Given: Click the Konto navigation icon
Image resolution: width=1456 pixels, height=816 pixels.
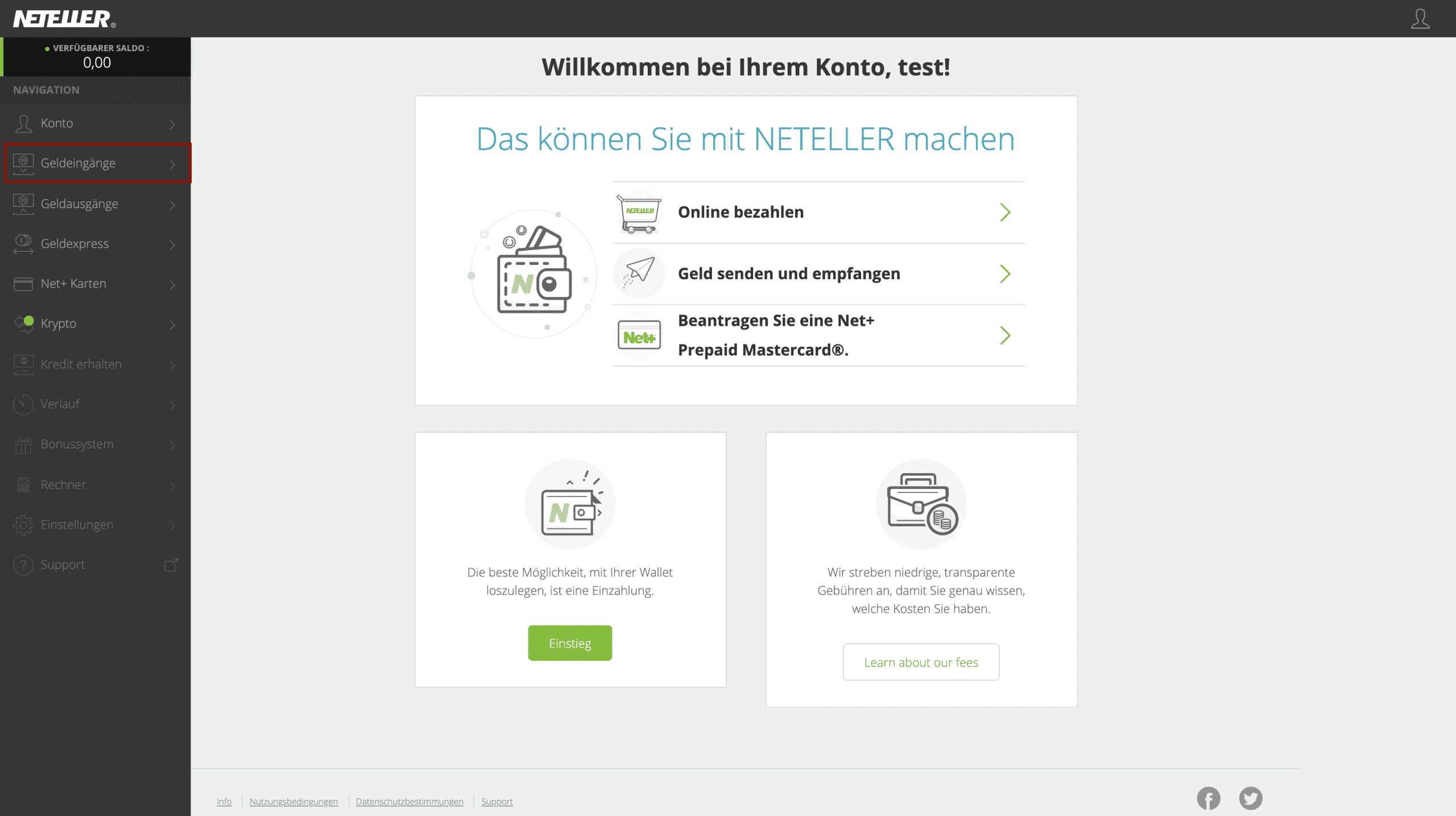Looking at the screenshot, I should 22,122.
